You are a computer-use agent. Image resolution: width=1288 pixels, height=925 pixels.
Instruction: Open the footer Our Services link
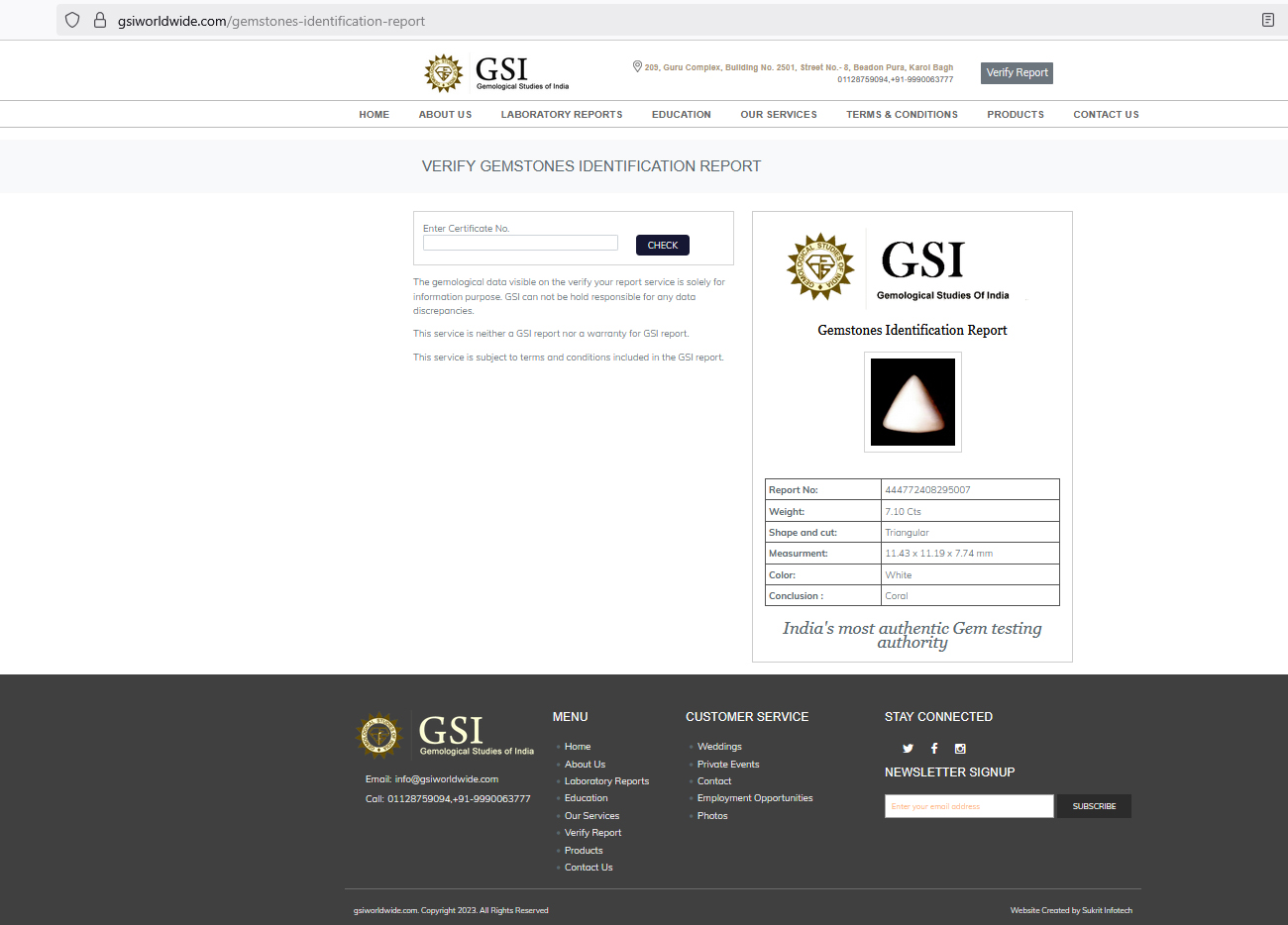[591, 816]
